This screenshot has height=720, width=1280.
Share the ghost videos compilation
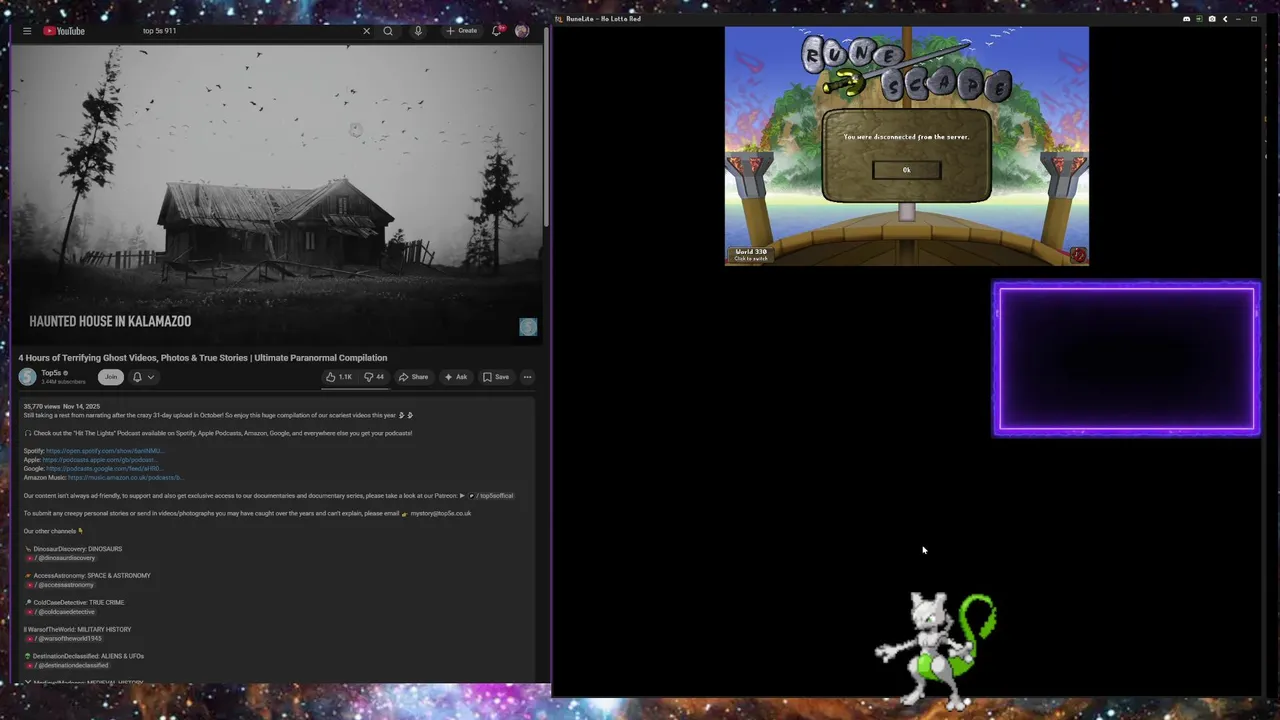[x=413, y=377]
